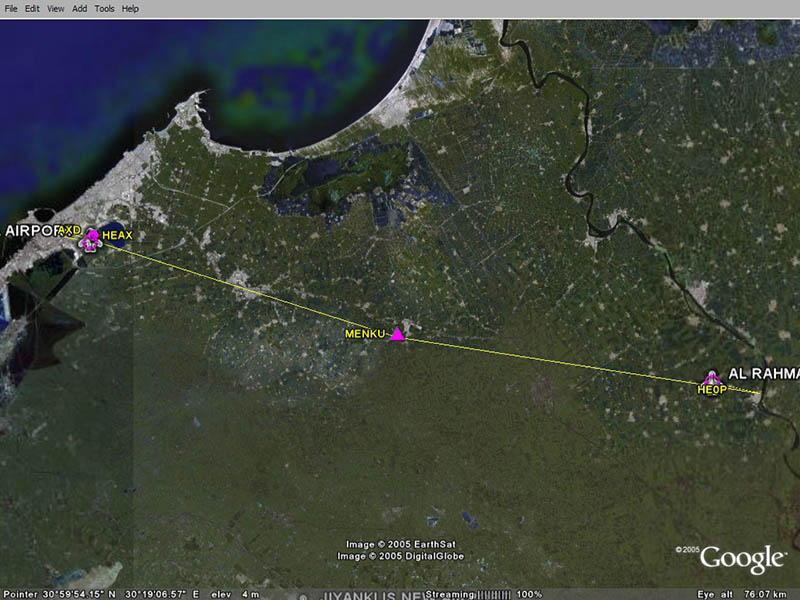Open the Tools menu

click(x=104, y=8)
